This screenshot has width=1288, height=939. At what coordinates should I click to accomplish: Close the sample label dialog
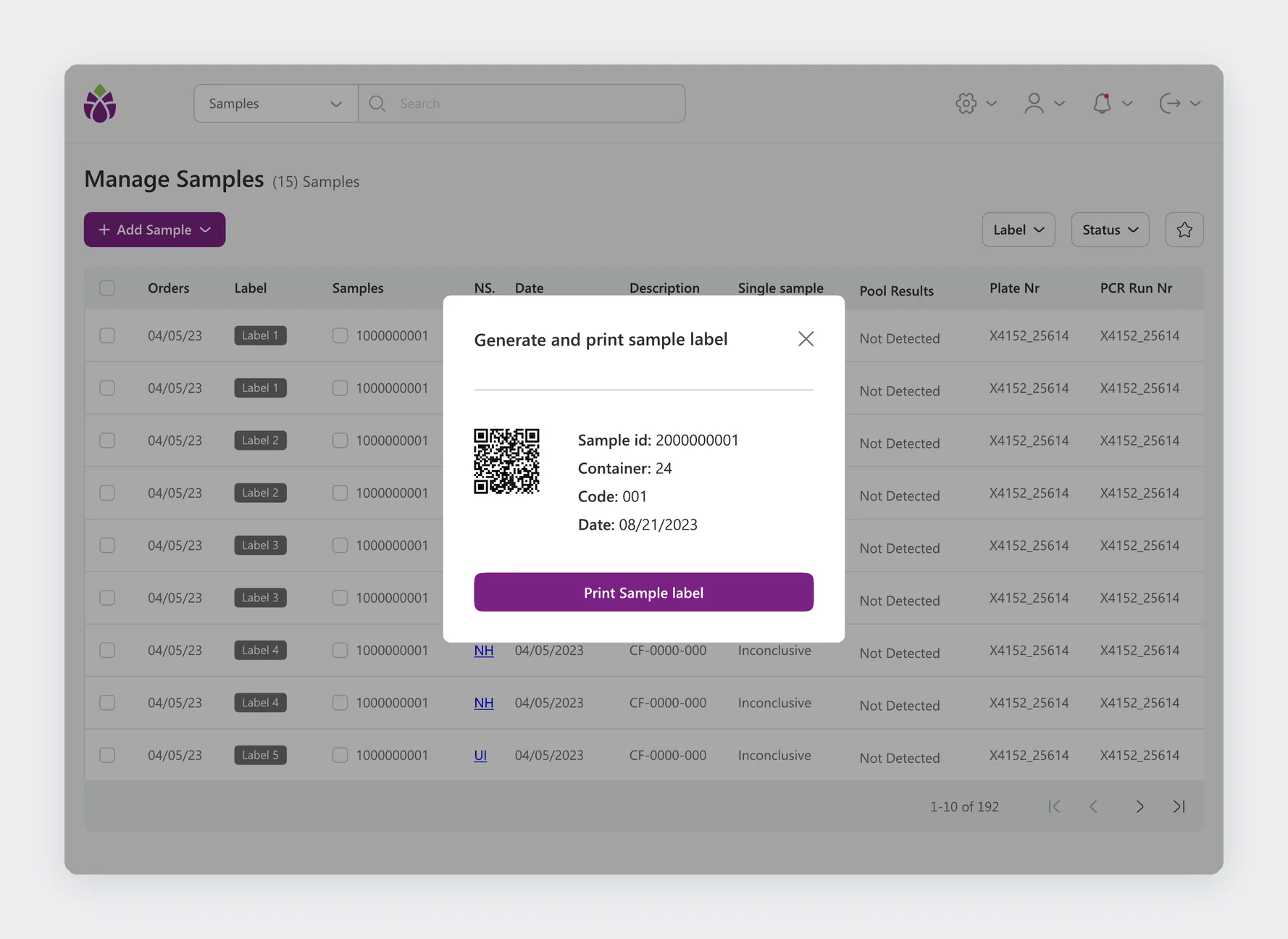coord(806,338)
